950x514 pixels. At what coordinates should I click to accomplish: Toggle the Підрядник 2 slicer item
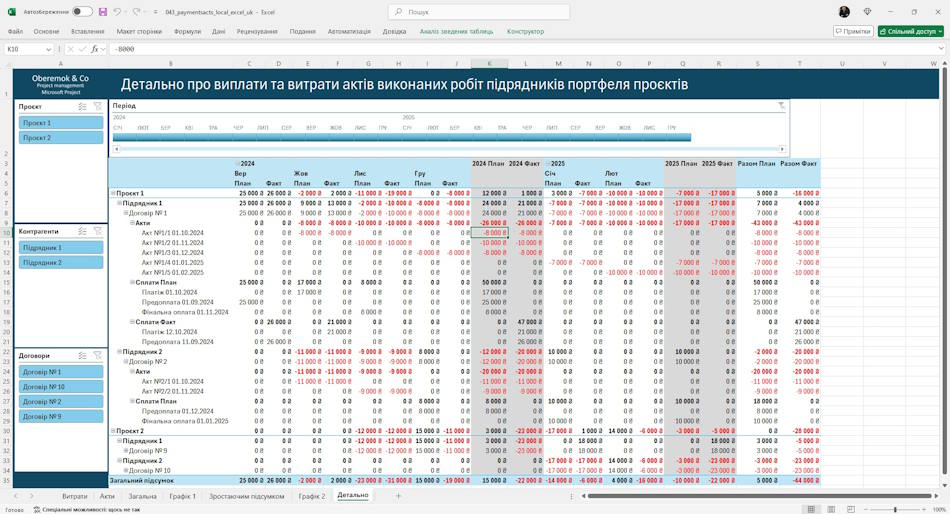click(61, 262)
